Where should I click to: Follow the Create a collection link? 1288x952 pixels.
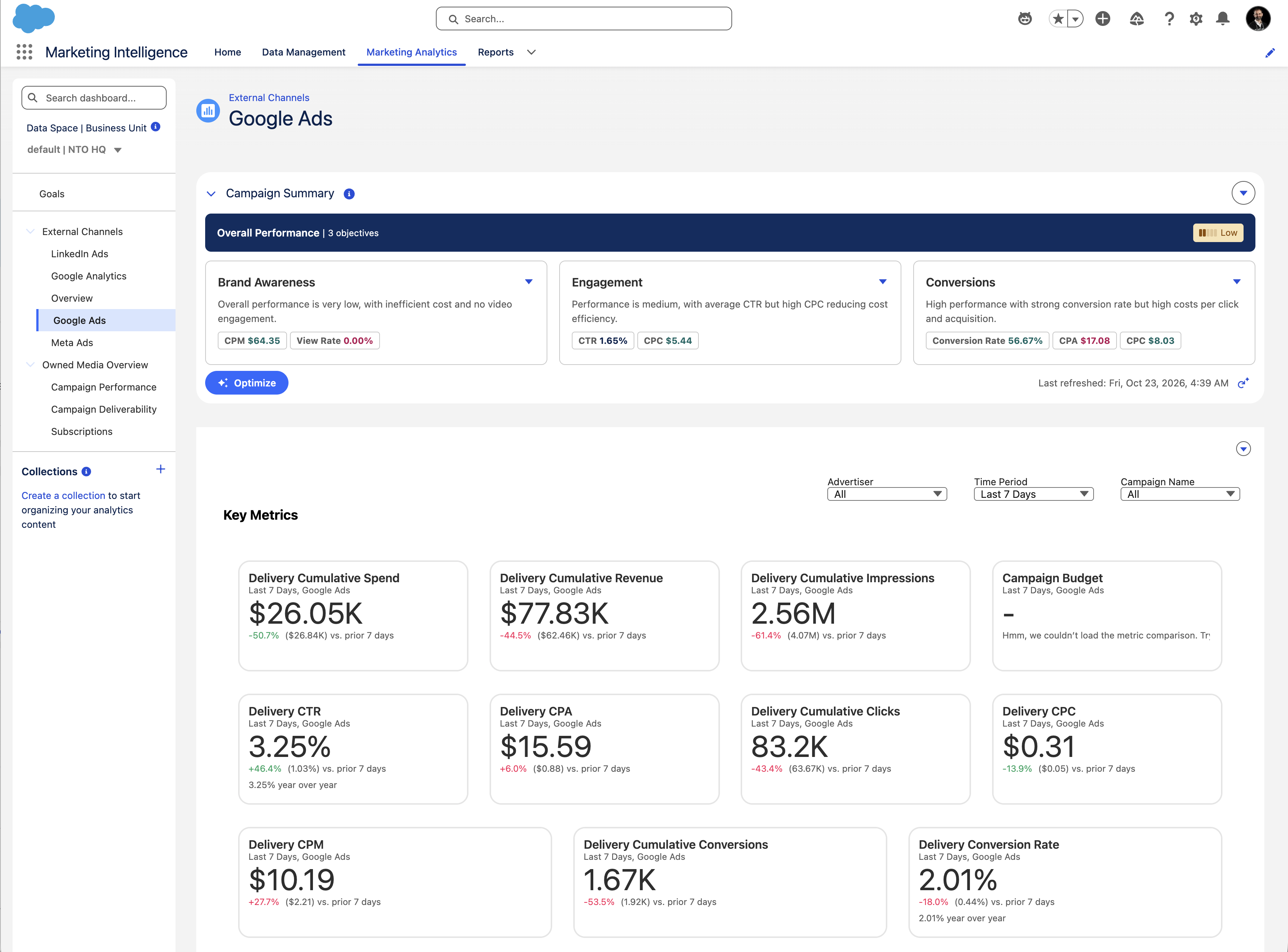63,496
